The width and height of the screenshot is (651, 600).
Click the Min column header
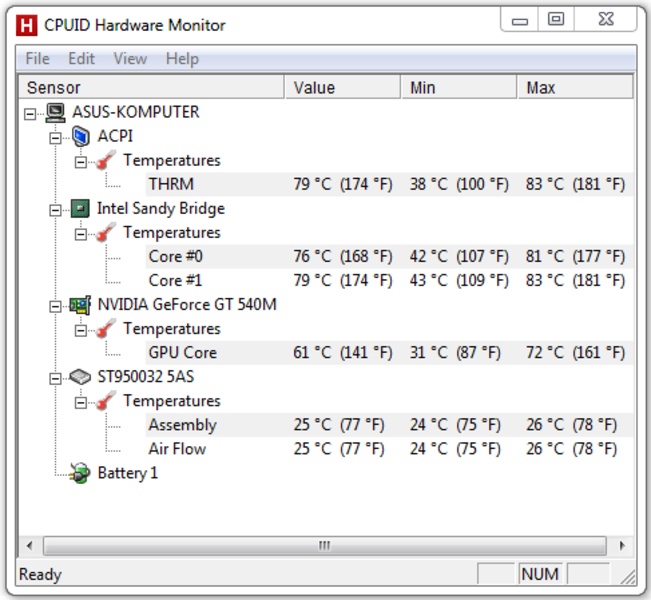click(459, 88)
